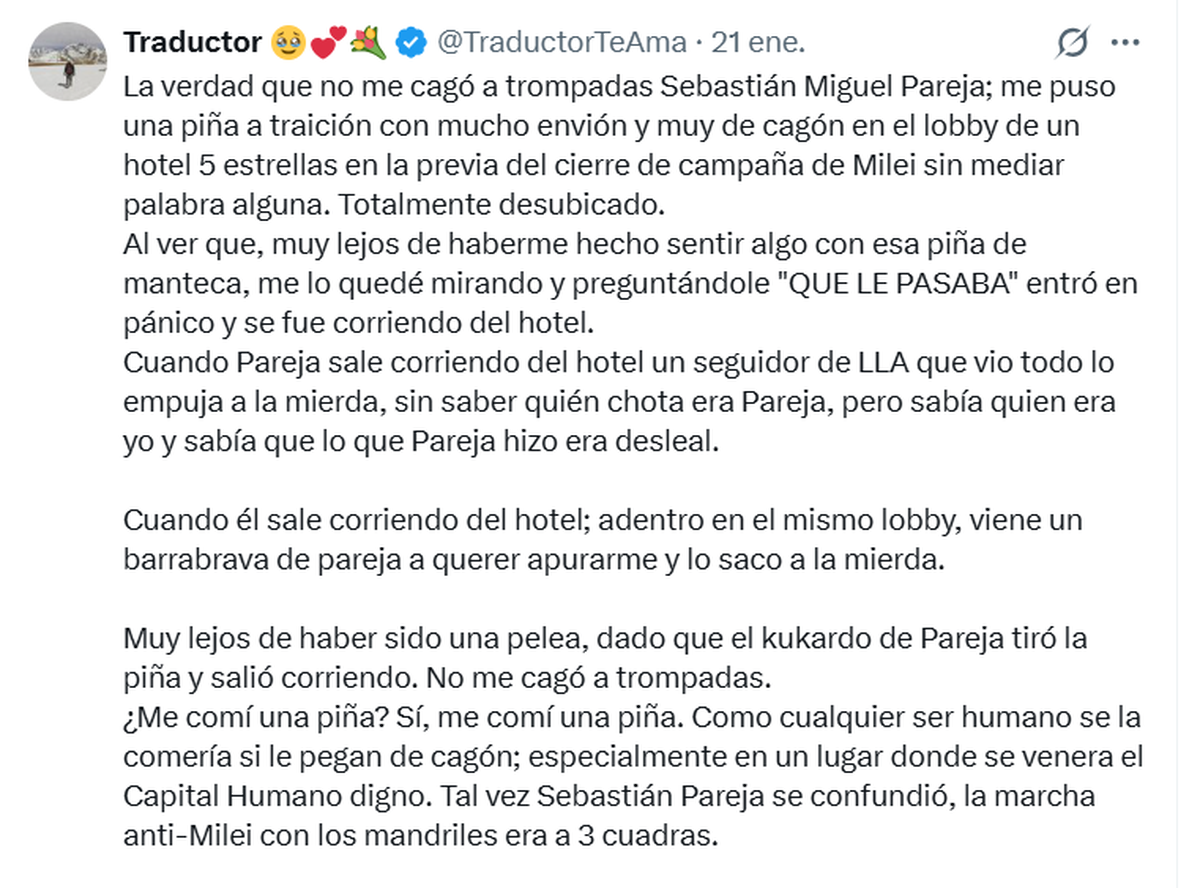1200x888 pixels.
Task: Open the Traductor profile picture
Action: point(68,60)
